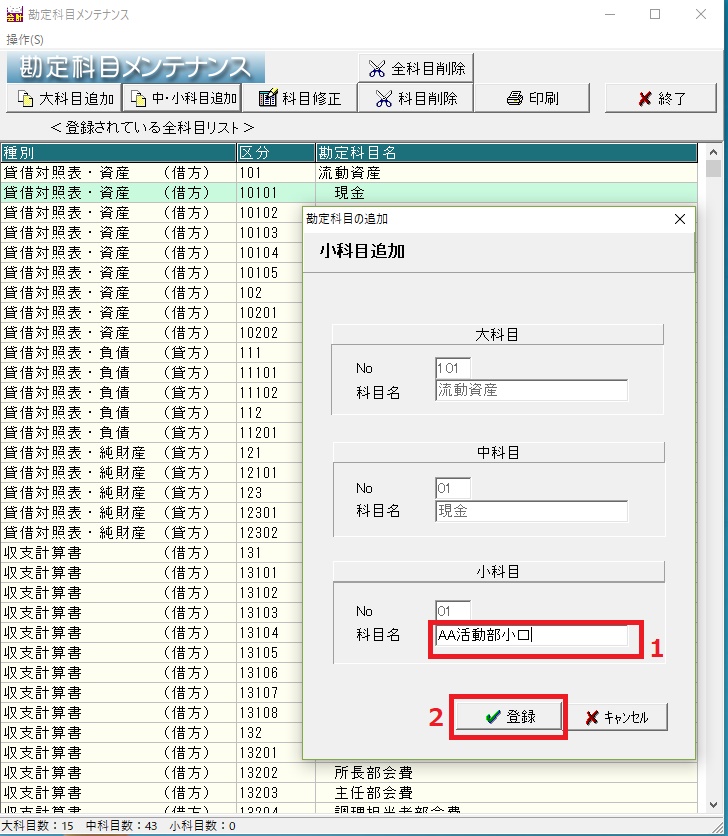Click the 印刷 print button
This screenshot has width=728, height=836.
(x=532, y=98)
